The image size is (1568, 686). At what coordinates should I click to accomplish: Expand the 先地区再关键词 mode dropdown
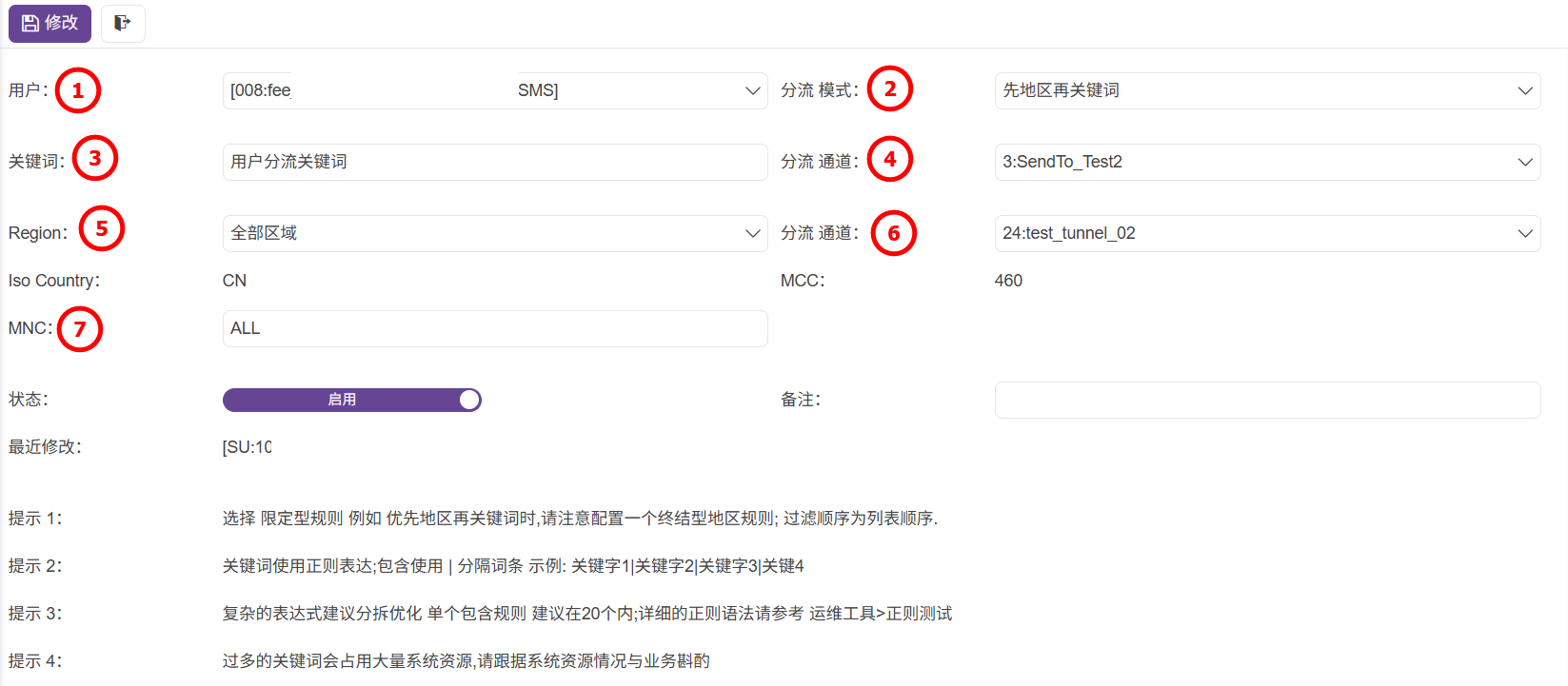tap(1266, 90)
